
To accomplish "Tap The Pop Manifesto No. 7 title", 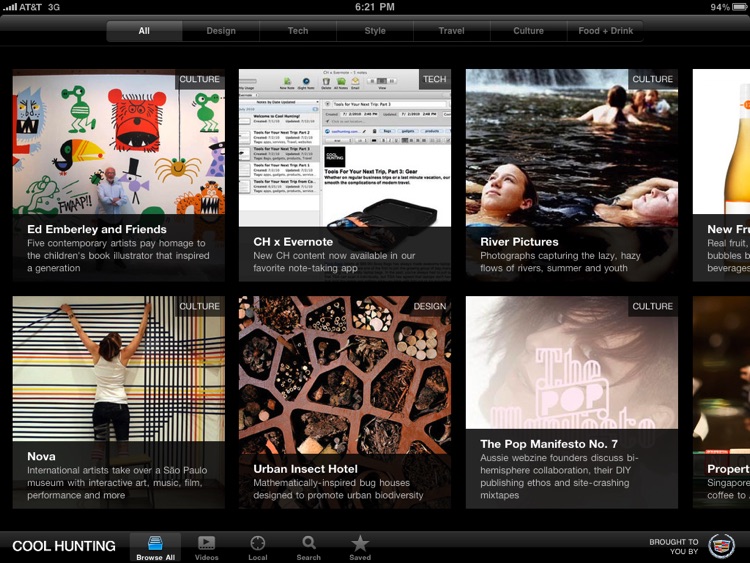I will (x=549, y=444).
